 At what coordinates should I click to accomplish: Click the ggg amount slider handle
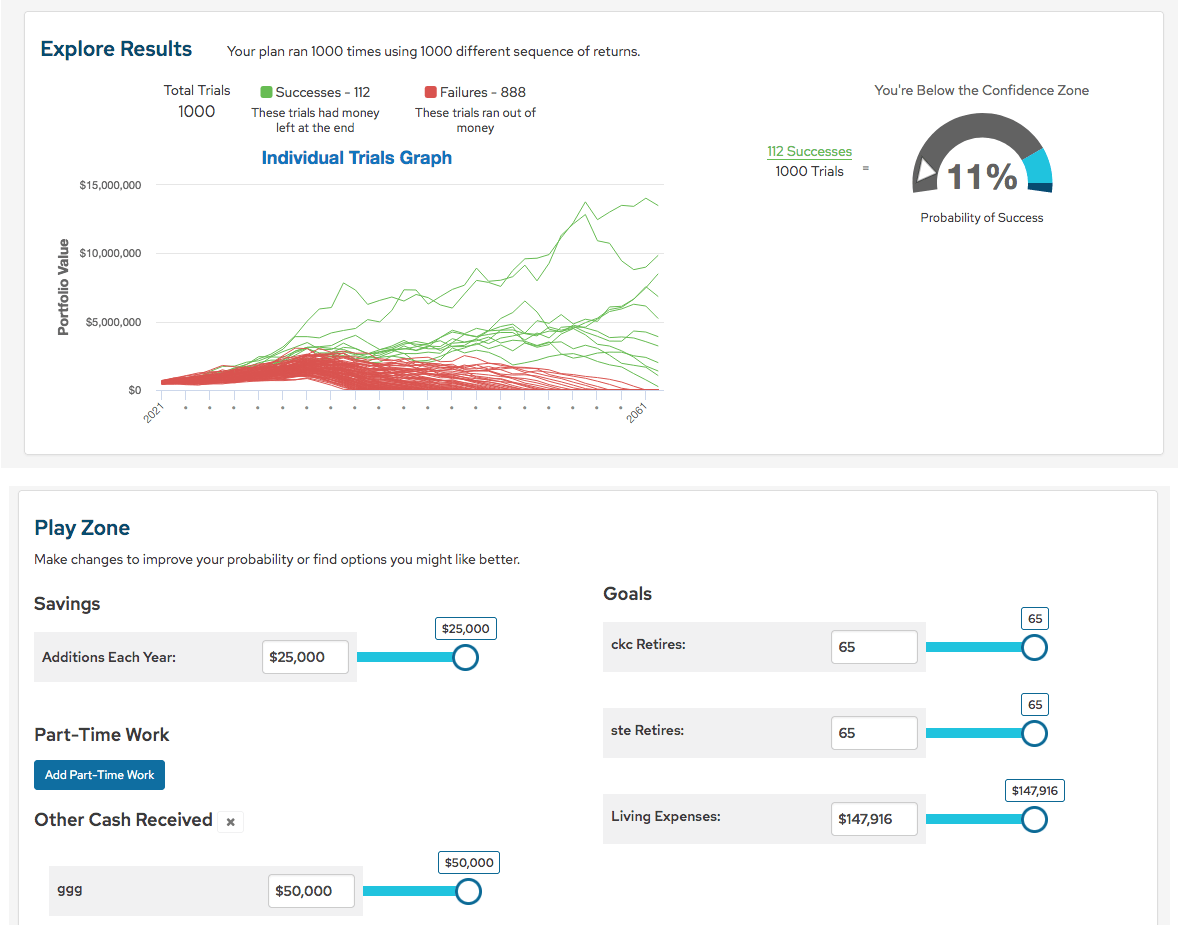click(x=467, y=891)
